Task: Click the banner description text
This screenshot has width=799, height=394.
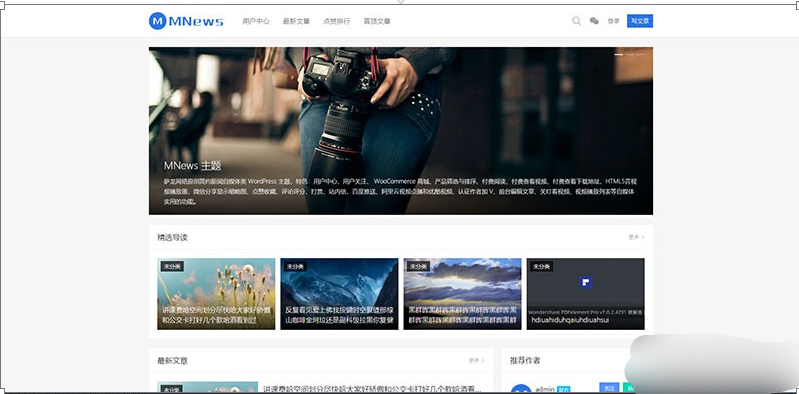Action: click(x=401, y=191)
